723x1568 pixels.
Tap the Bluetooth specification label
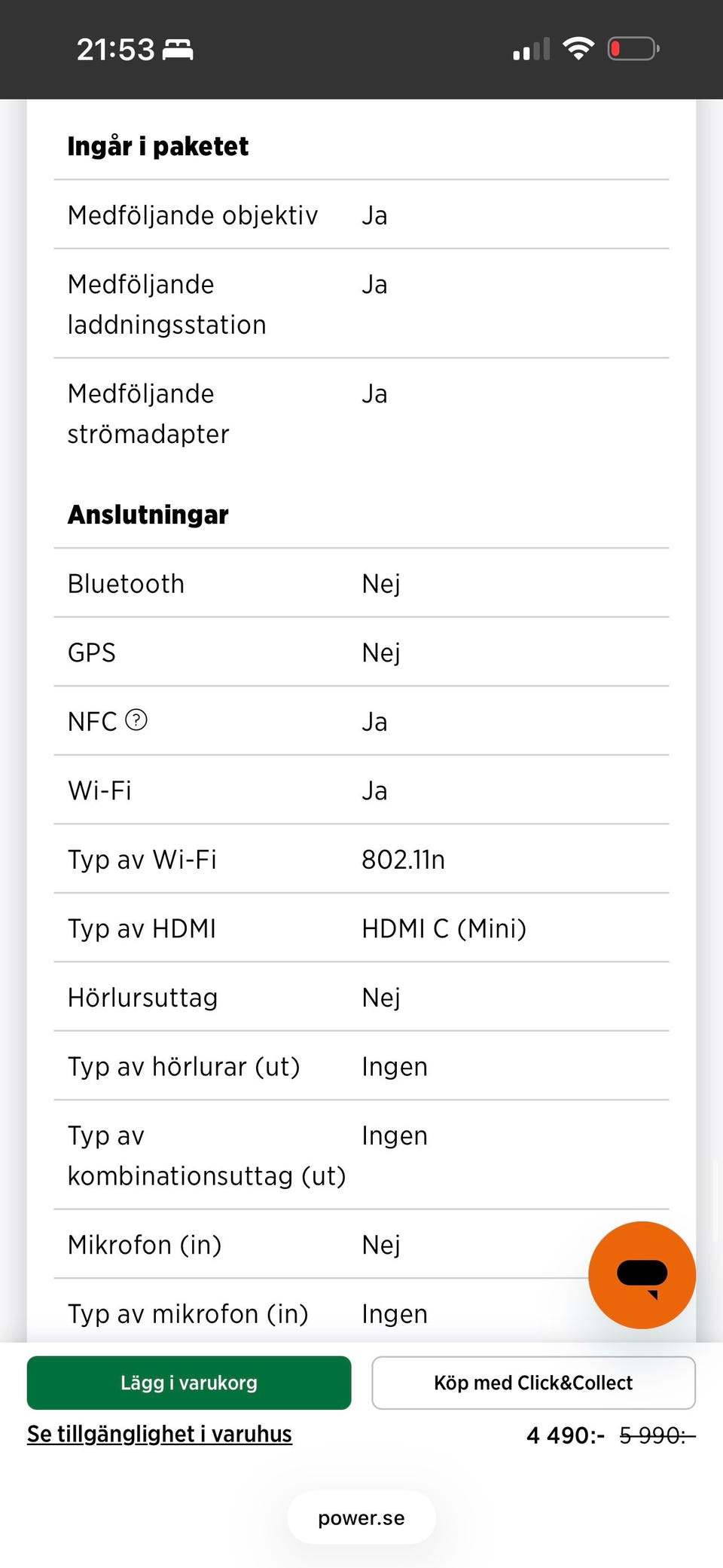click(127, 584)
